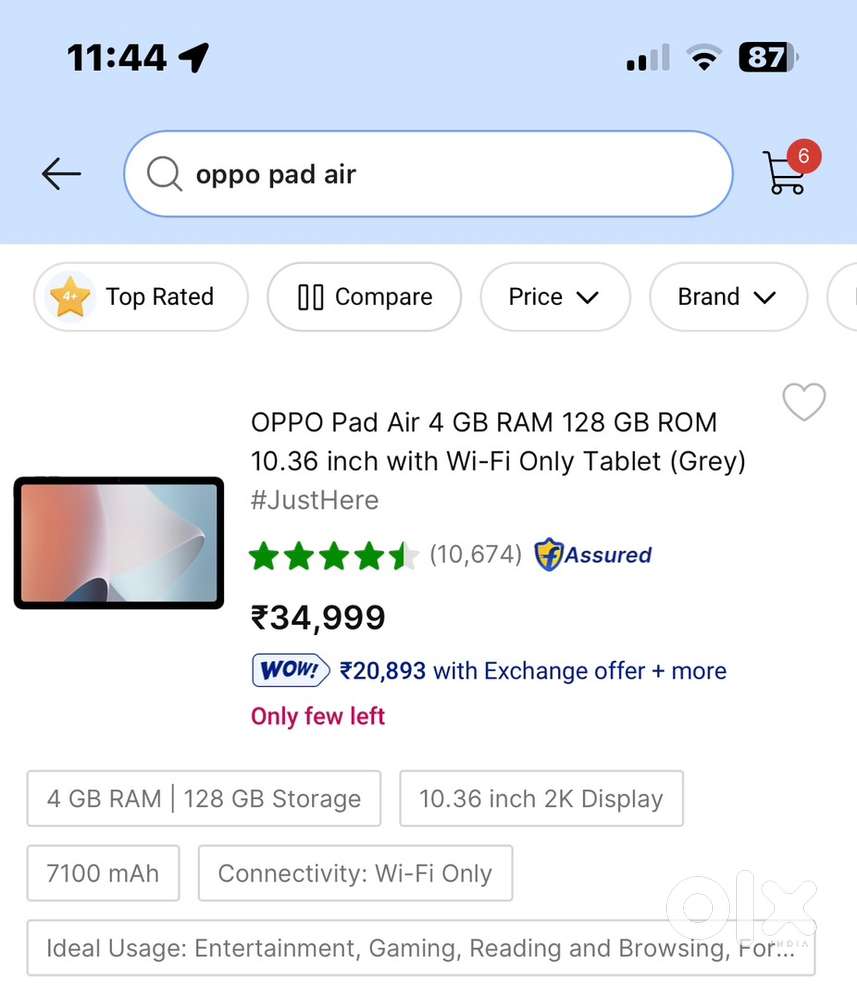Tap the search magnifier icon

click(x=164, y=174)
